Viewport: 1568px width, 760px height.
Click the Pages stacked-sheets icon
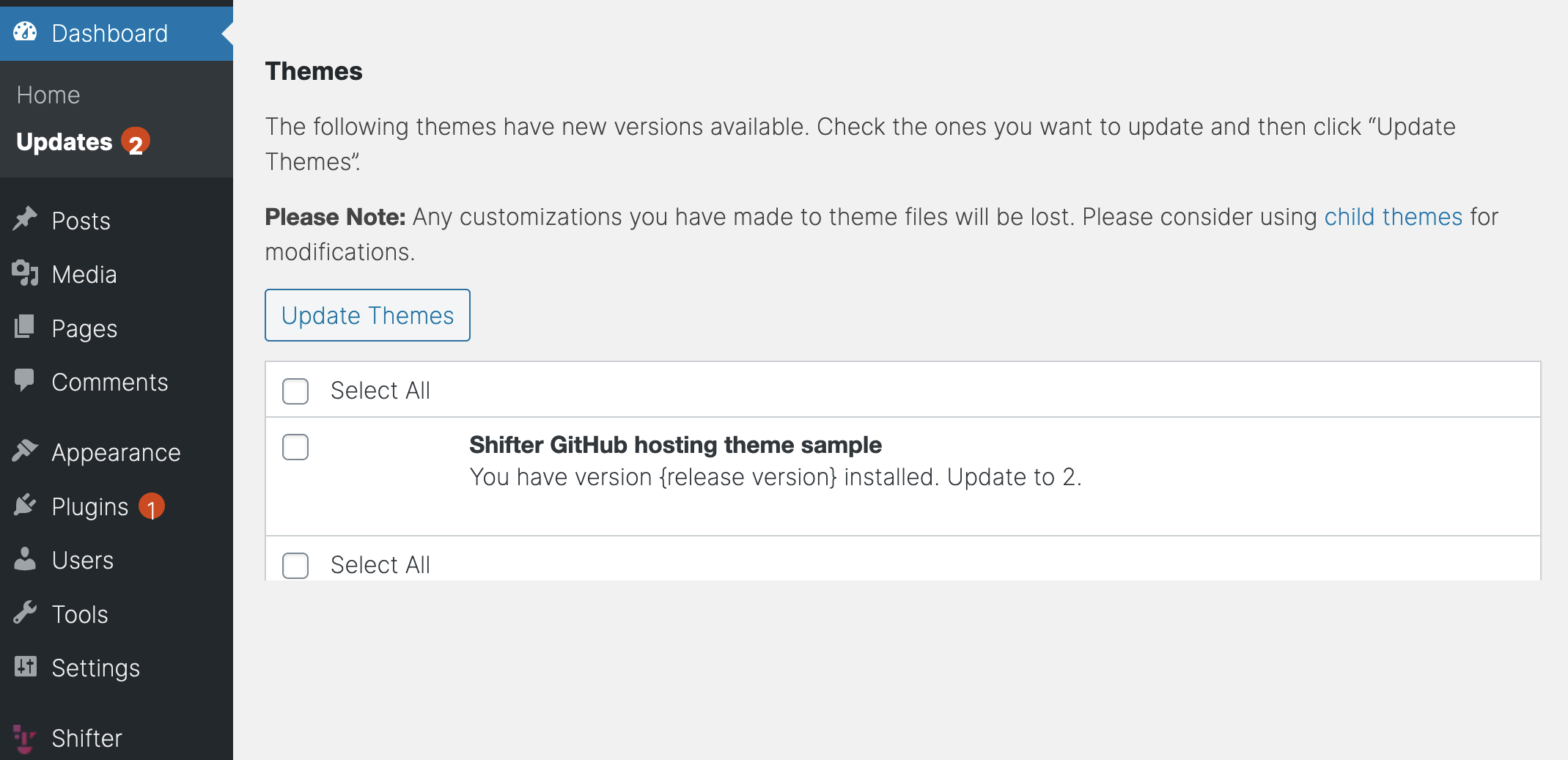[x=25, y=327]
